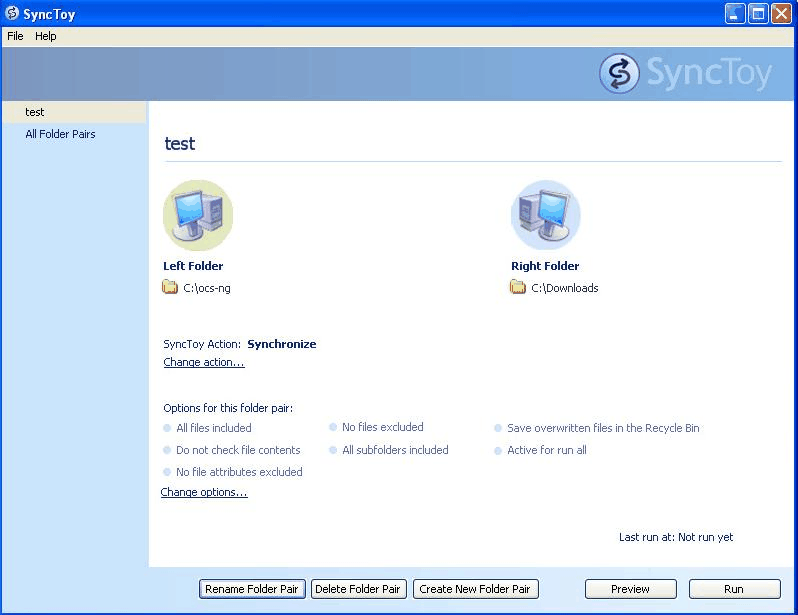Click the SyncToy title bar icon

click(12, 13)
